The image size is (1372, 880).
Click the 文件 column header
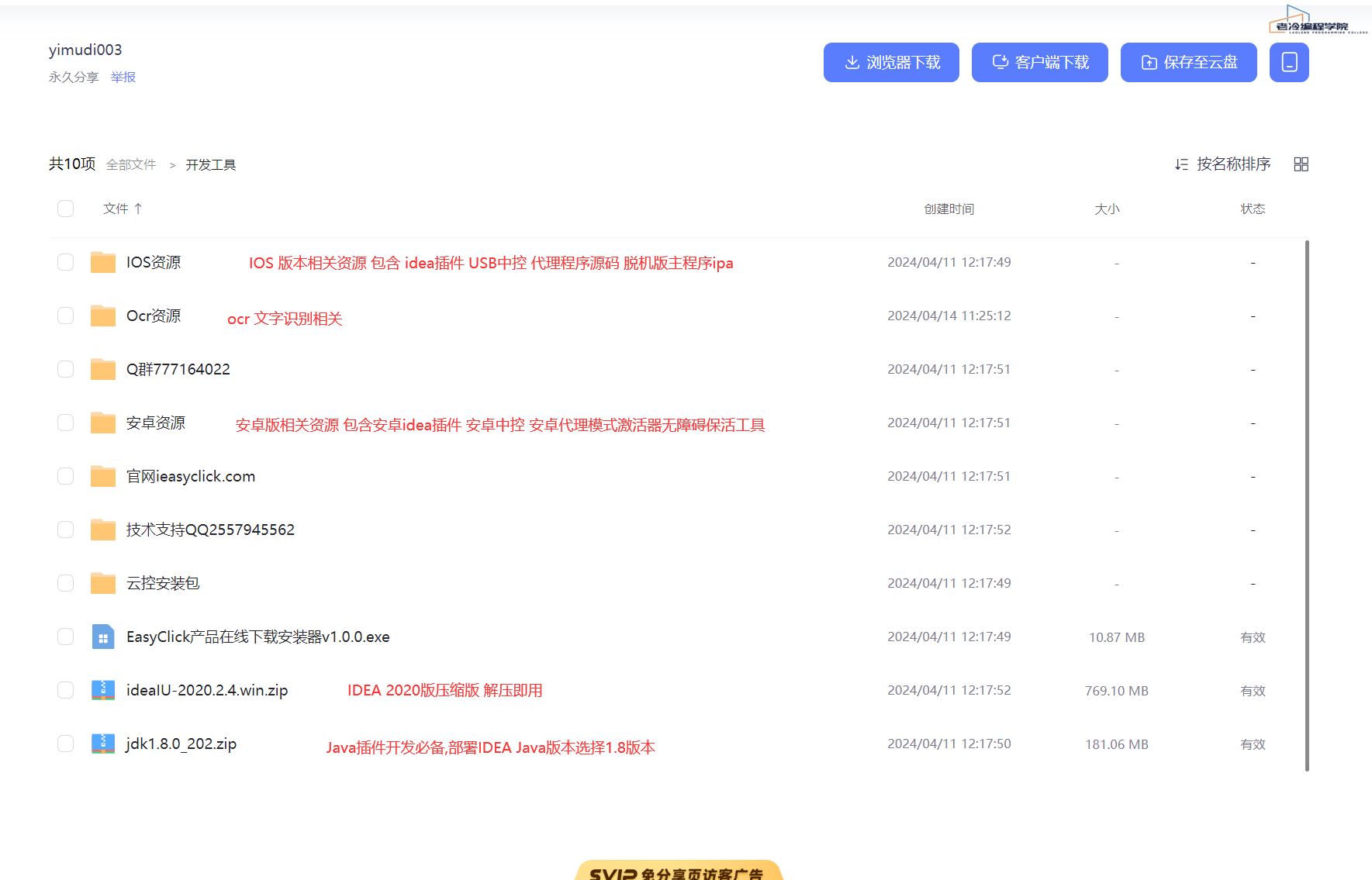[116, 209]
